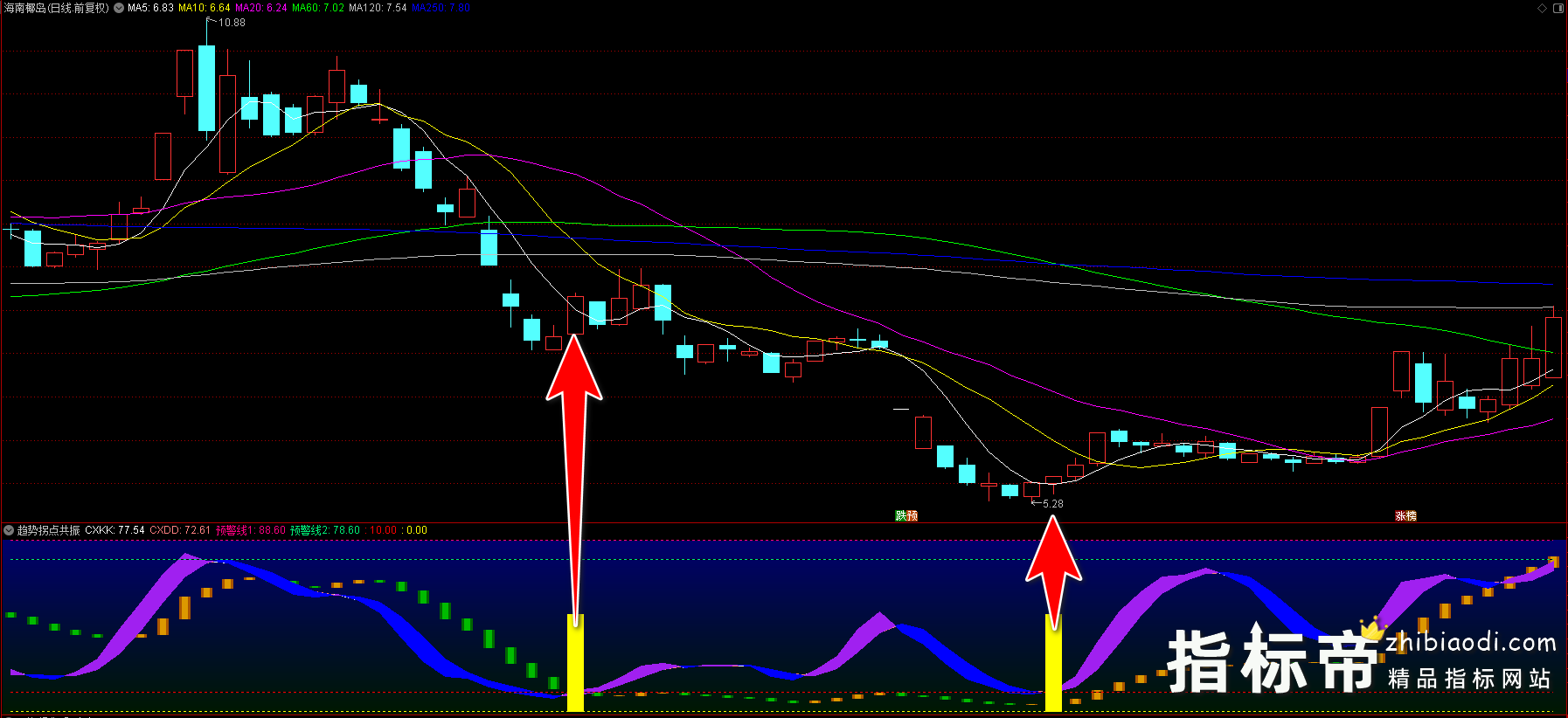
Task: Select the MA10: 6.64 label
Action: tap(205, 8)
